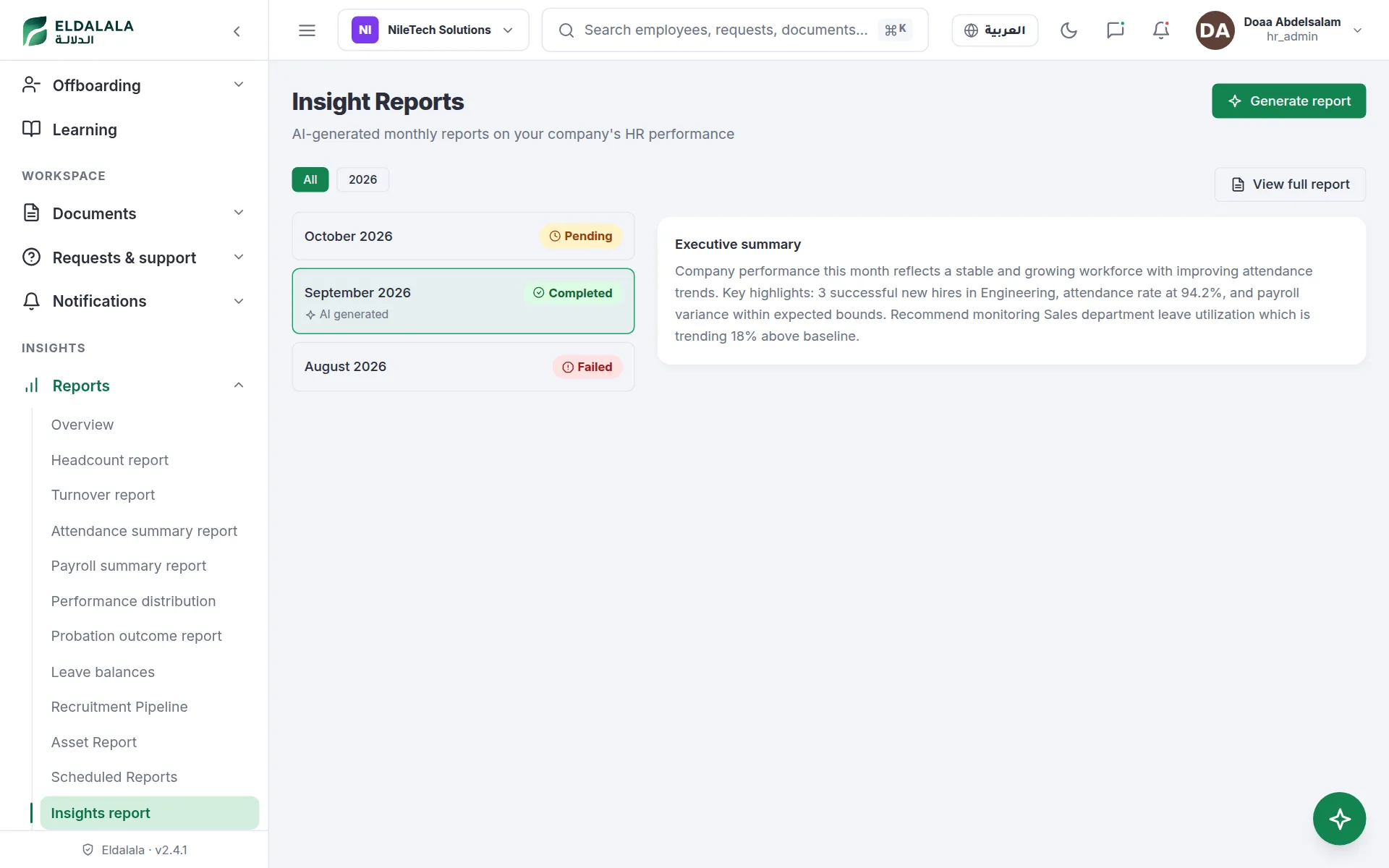
Task: Click the NI company badge icon
Action: pyautogui.click(x=365, y=30)
